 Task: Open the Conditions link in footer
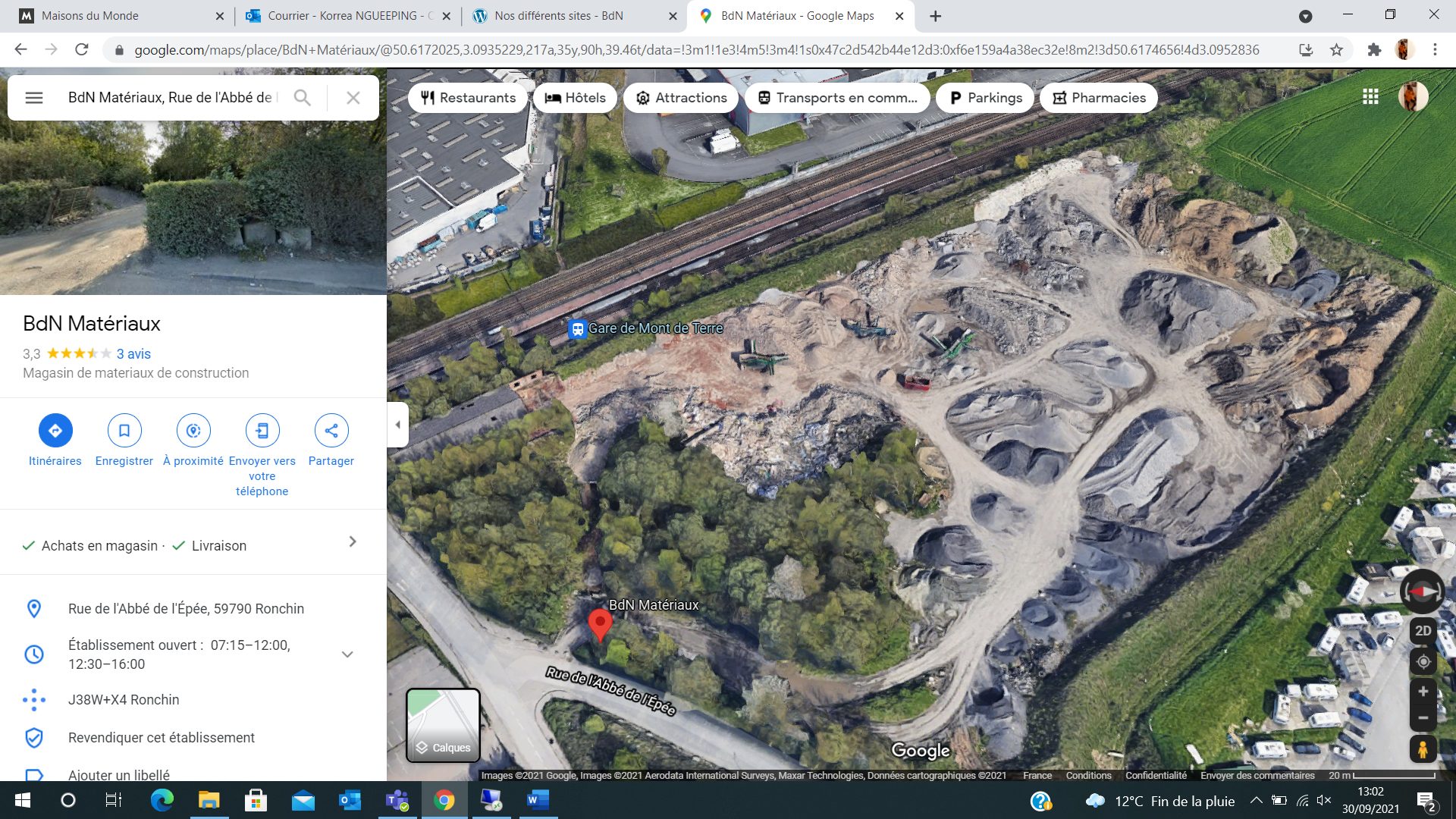[1088, 775]
